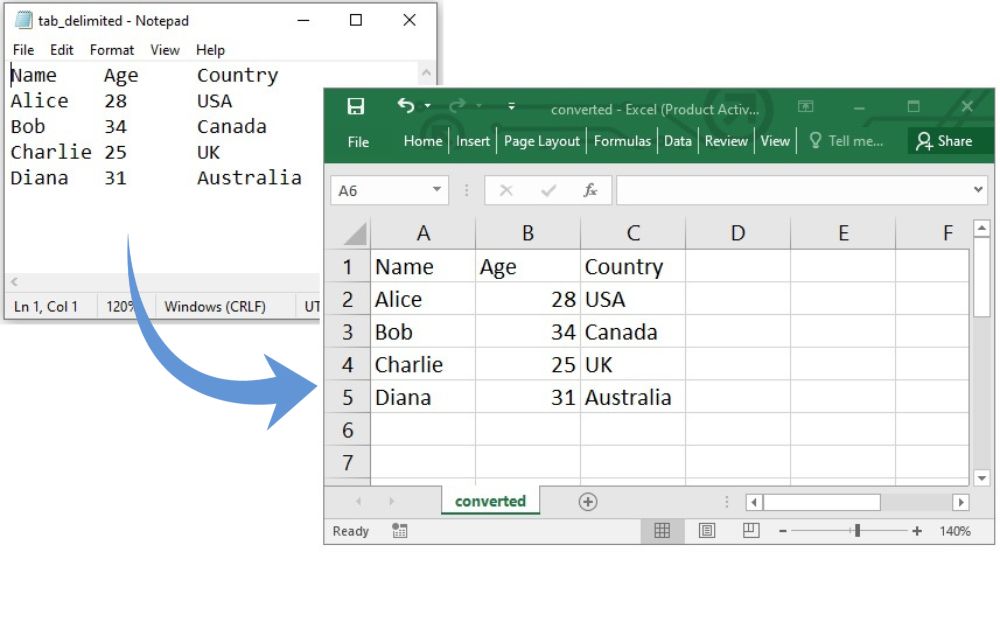Open Notepad's Format menu
This screenshot has height=628, width=1000.
[x=112, y=50]
